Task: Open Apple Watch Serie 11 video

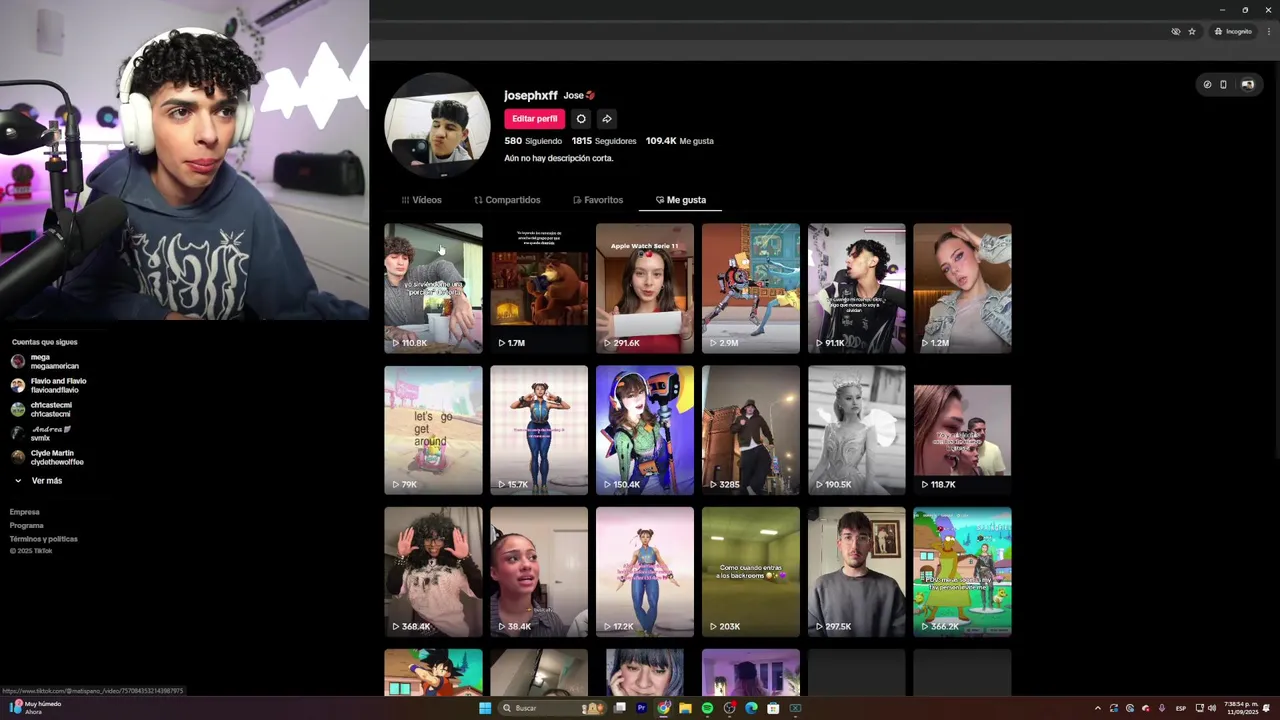Action: [x=645, y=288]
